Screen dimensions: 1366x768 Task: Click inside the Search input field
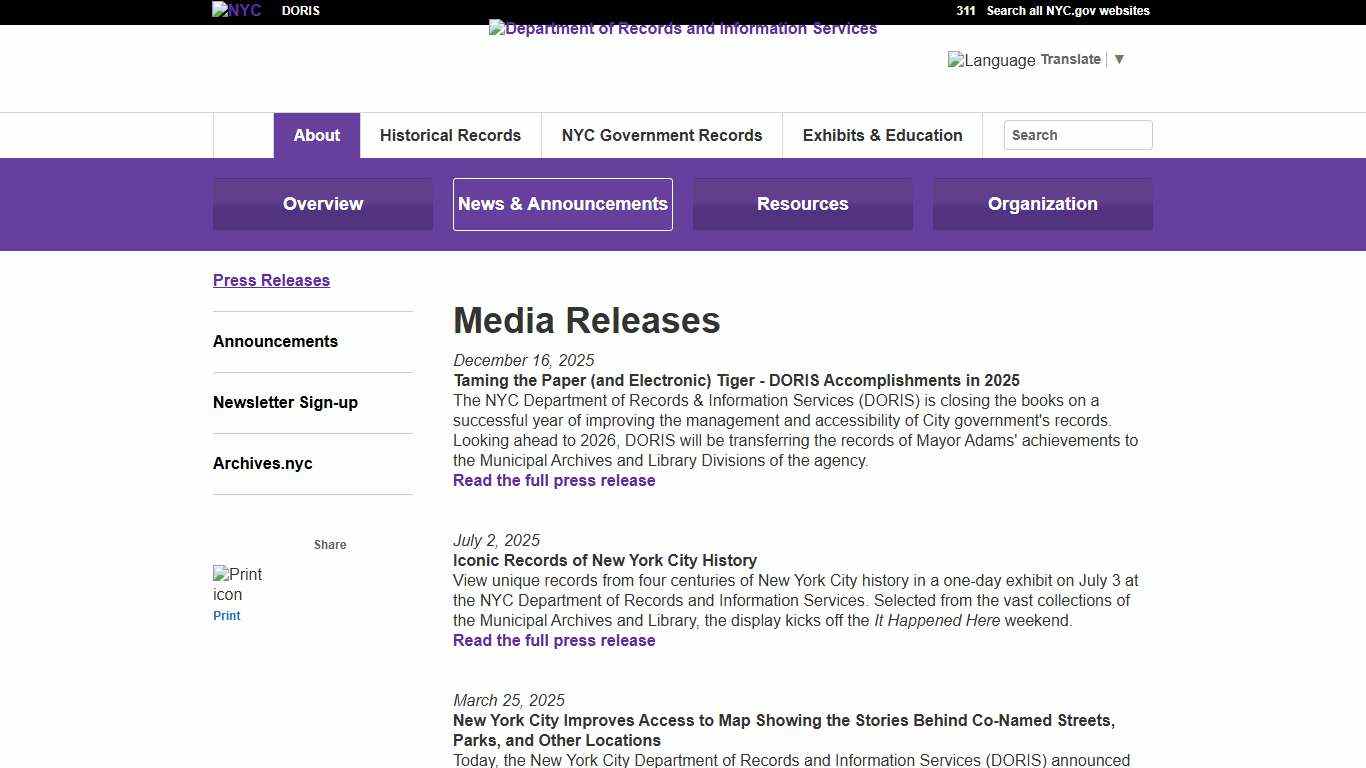coord(1078,135)
